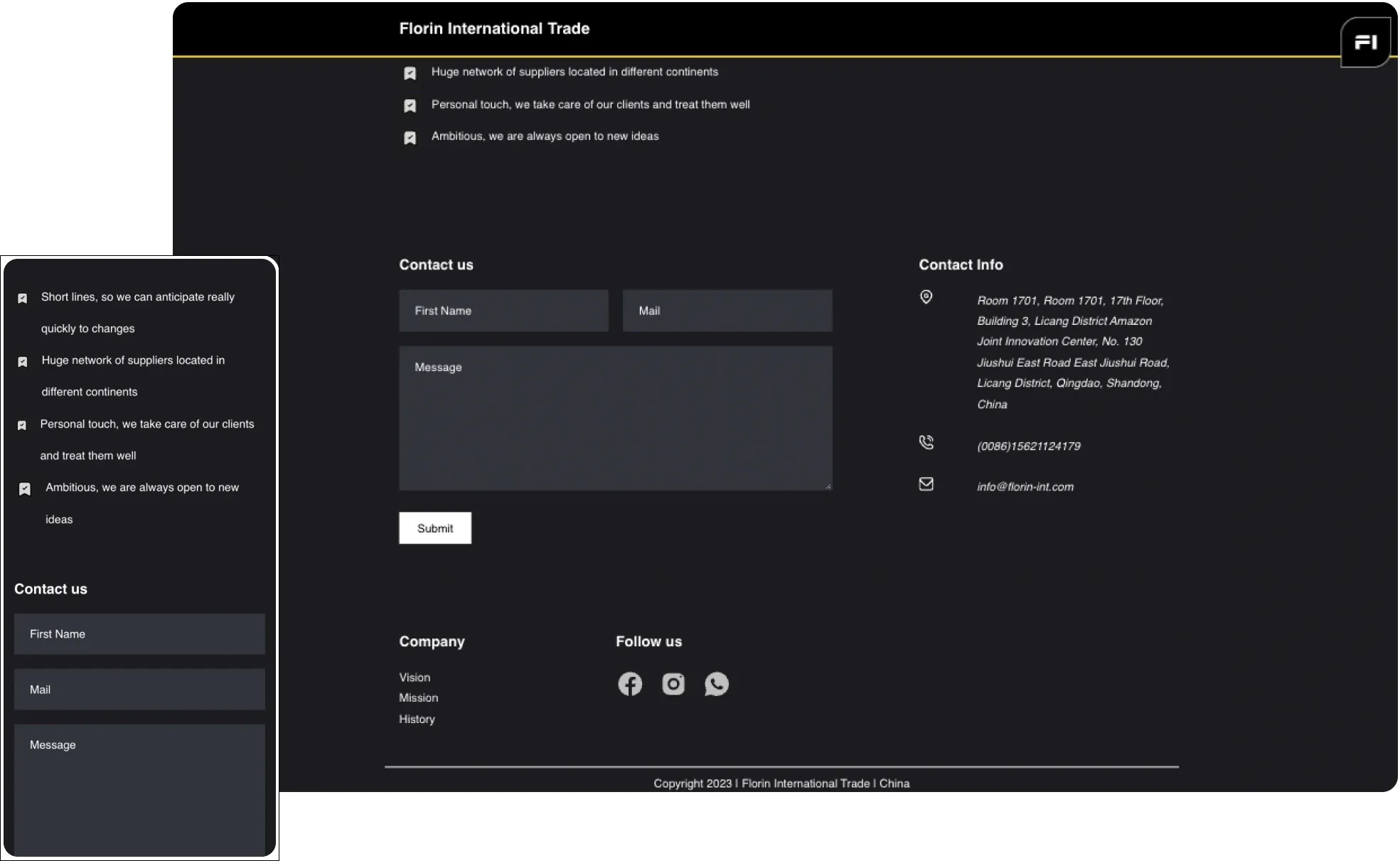Click the FI logo badge in the header
The image size is (1400, 861).
click(1365, 43)
